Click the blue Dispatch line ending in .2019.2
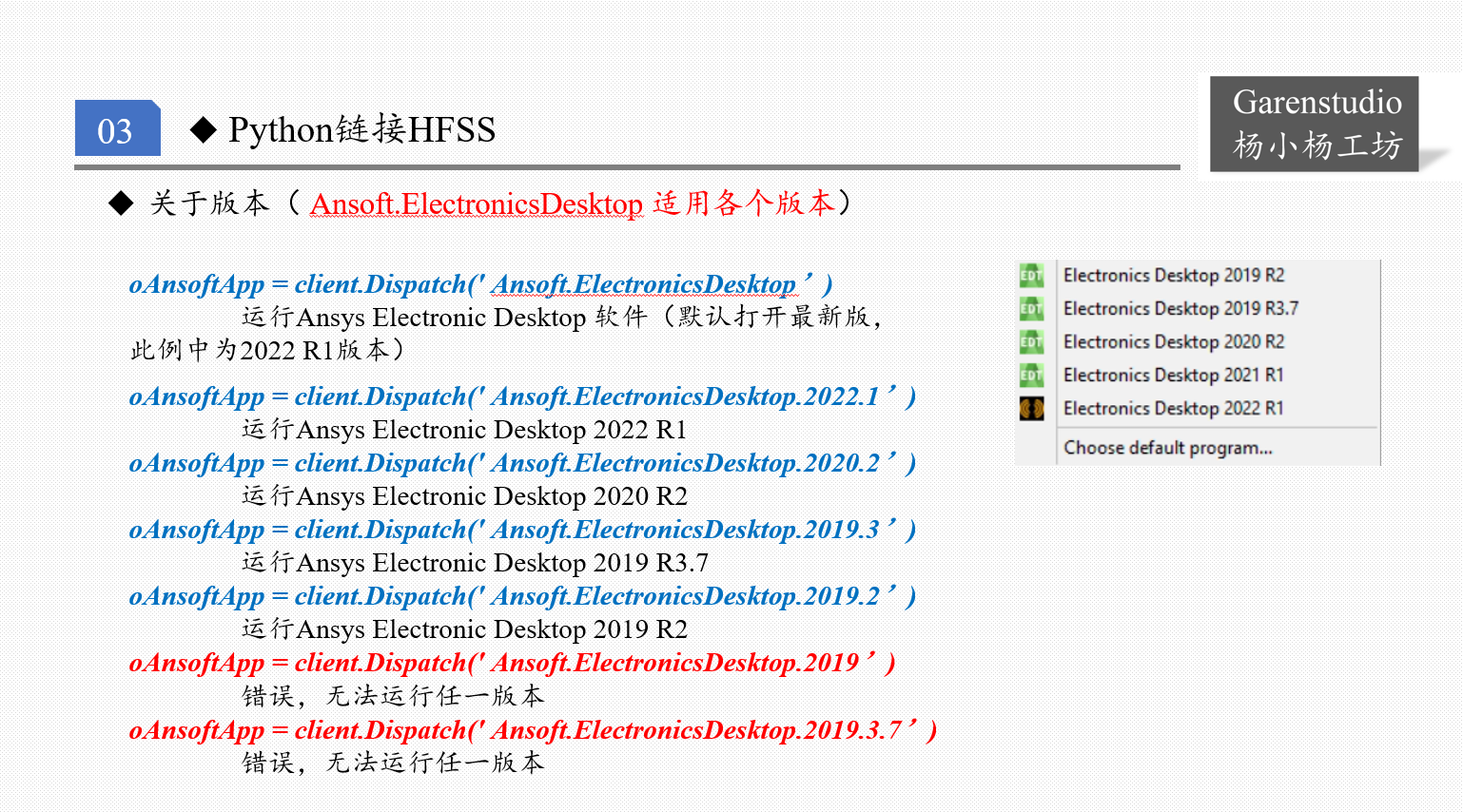The width and height of the screenshot is (1463, 812). coord(522,596)
